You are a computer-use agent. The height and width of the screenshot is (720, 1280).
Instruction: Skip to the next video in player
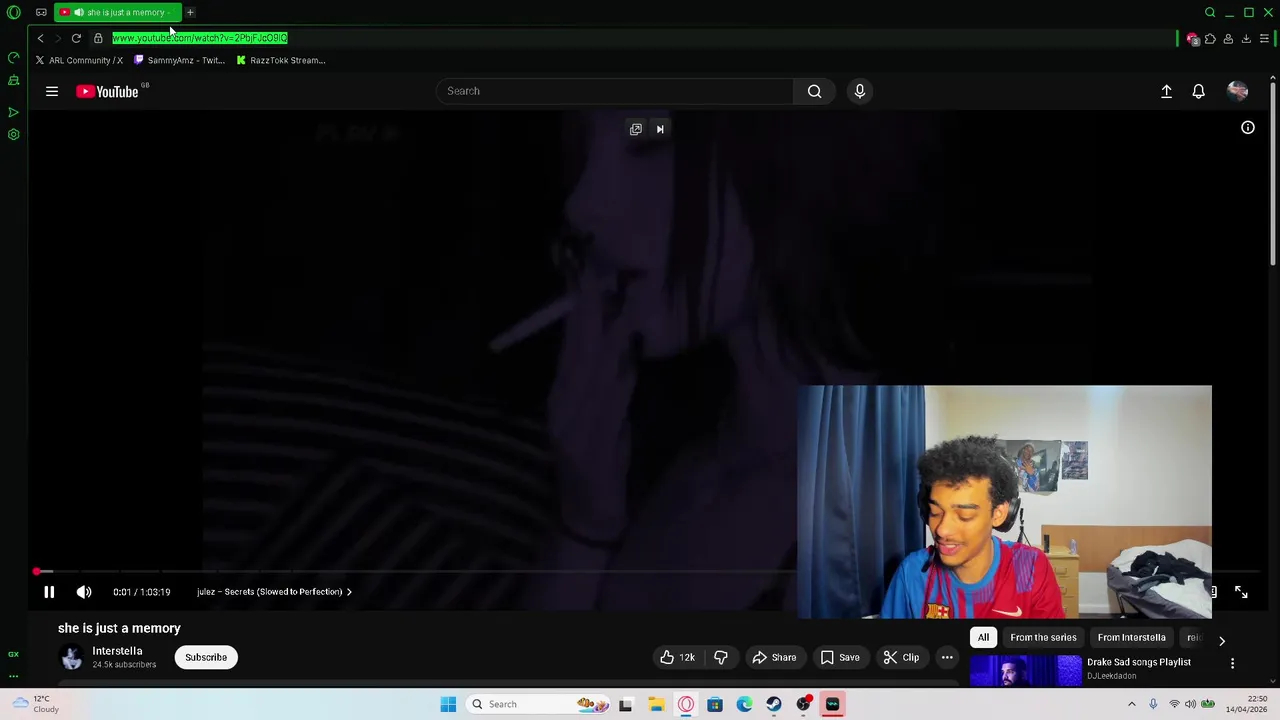coord(660,129)
